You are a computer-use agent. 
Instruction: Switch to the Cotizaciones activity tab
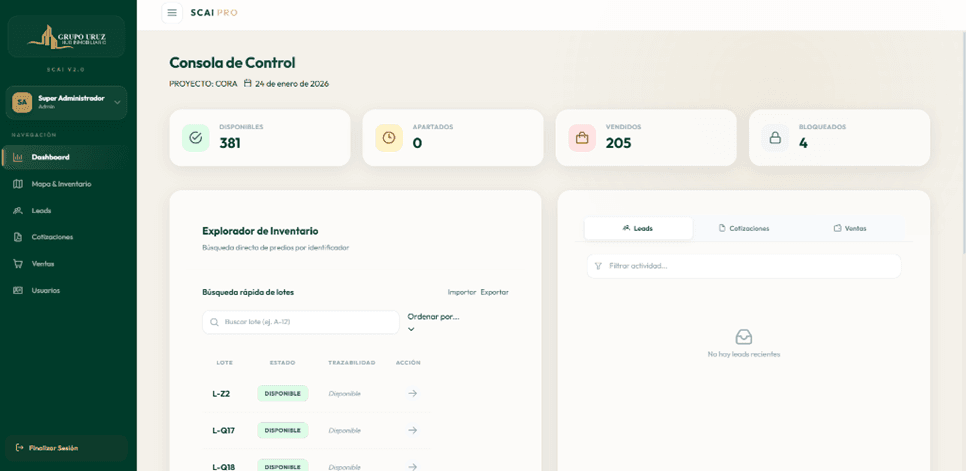[744, 228]
